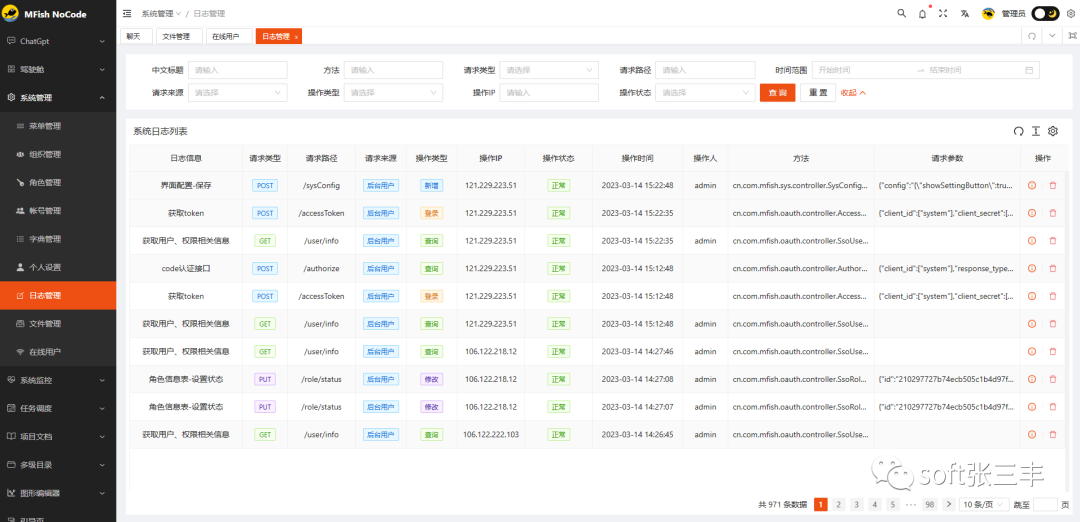The image size is (1080, 522).
Task: Click the 跳至 page jump input box
Action: [1045, 505]
